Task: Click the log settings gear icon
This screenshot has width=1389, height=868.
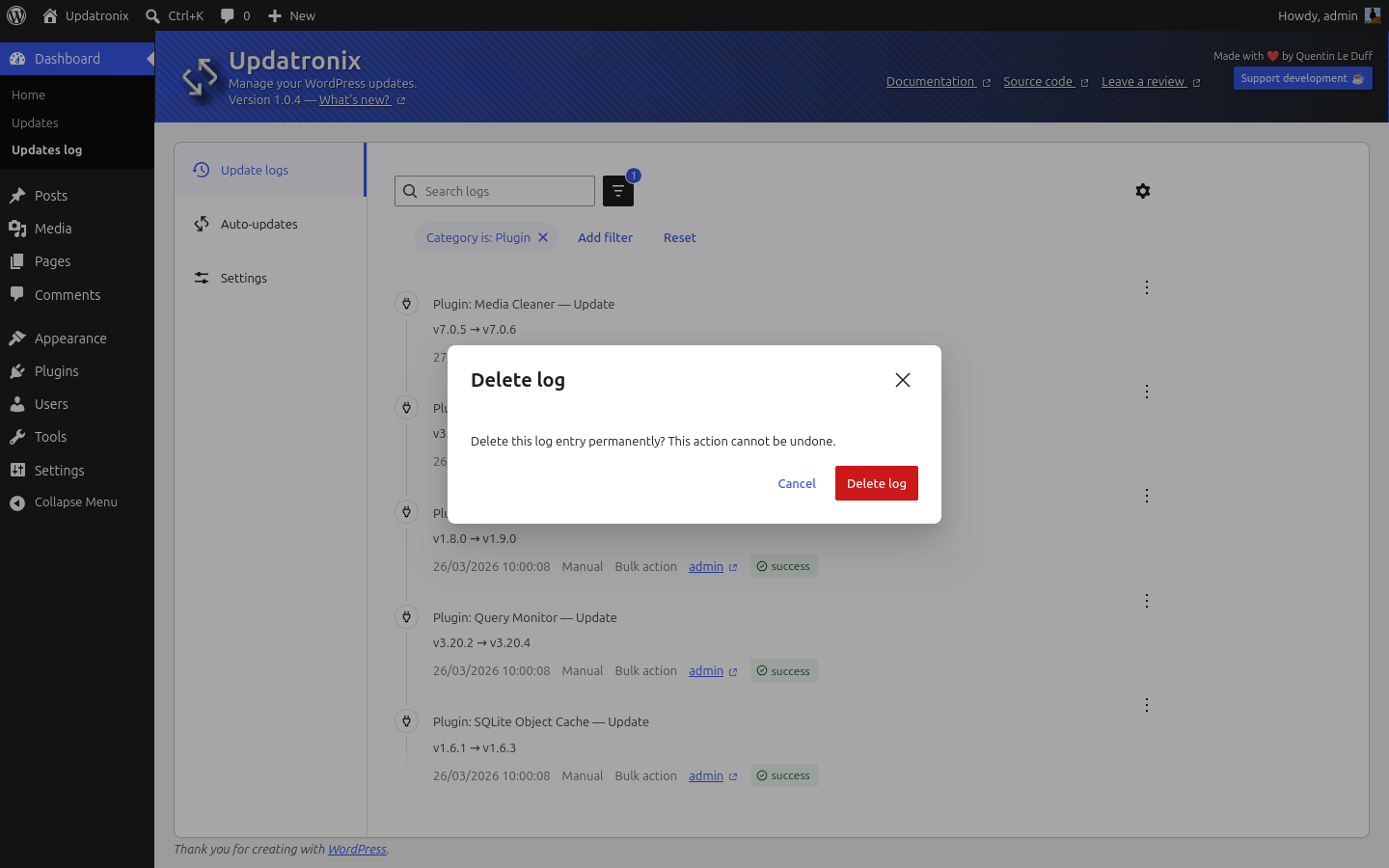Action: click(x=1142, y=190)
